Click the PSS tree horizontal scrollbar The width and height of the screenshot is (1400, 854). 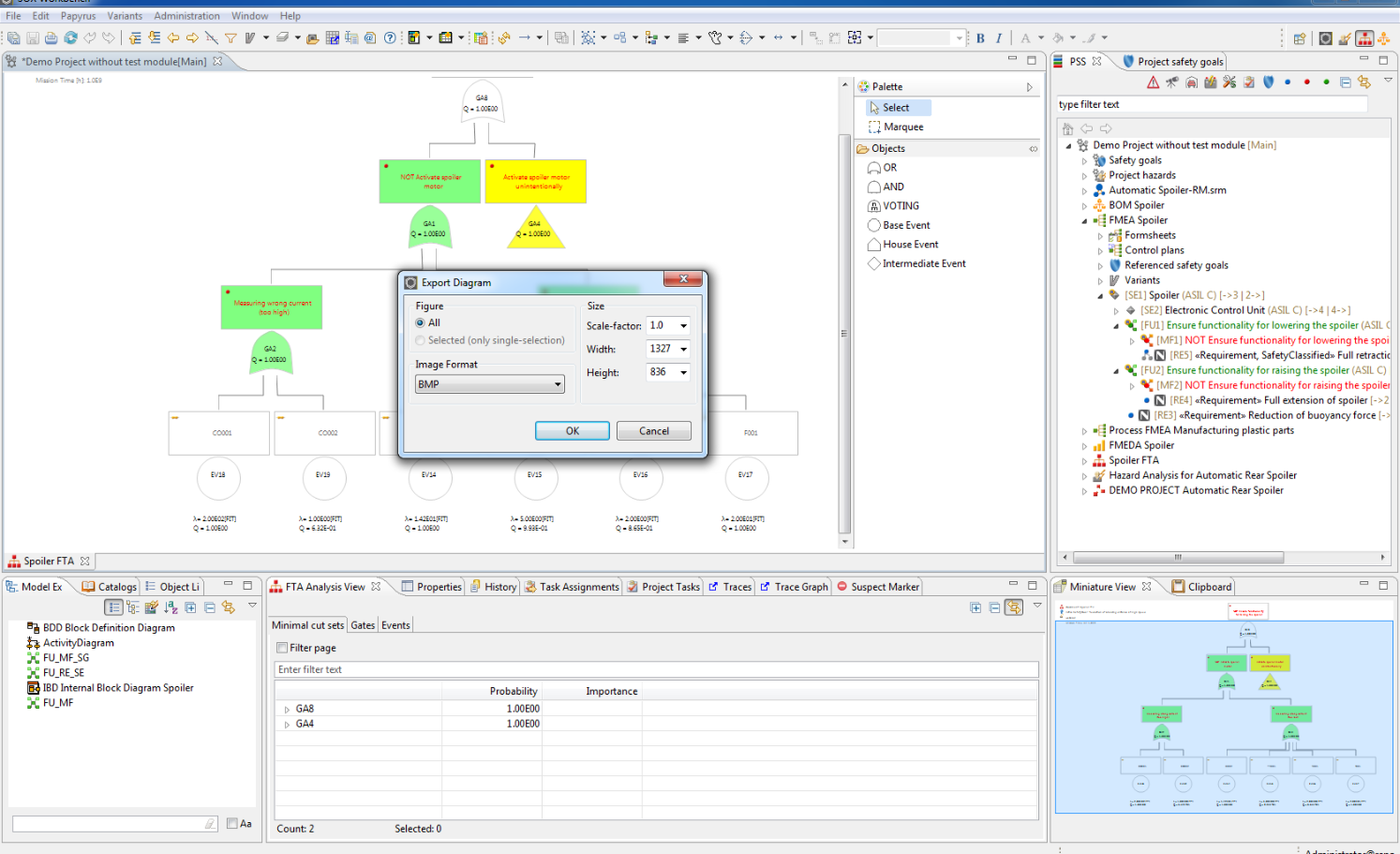[x=1178, y=557]
